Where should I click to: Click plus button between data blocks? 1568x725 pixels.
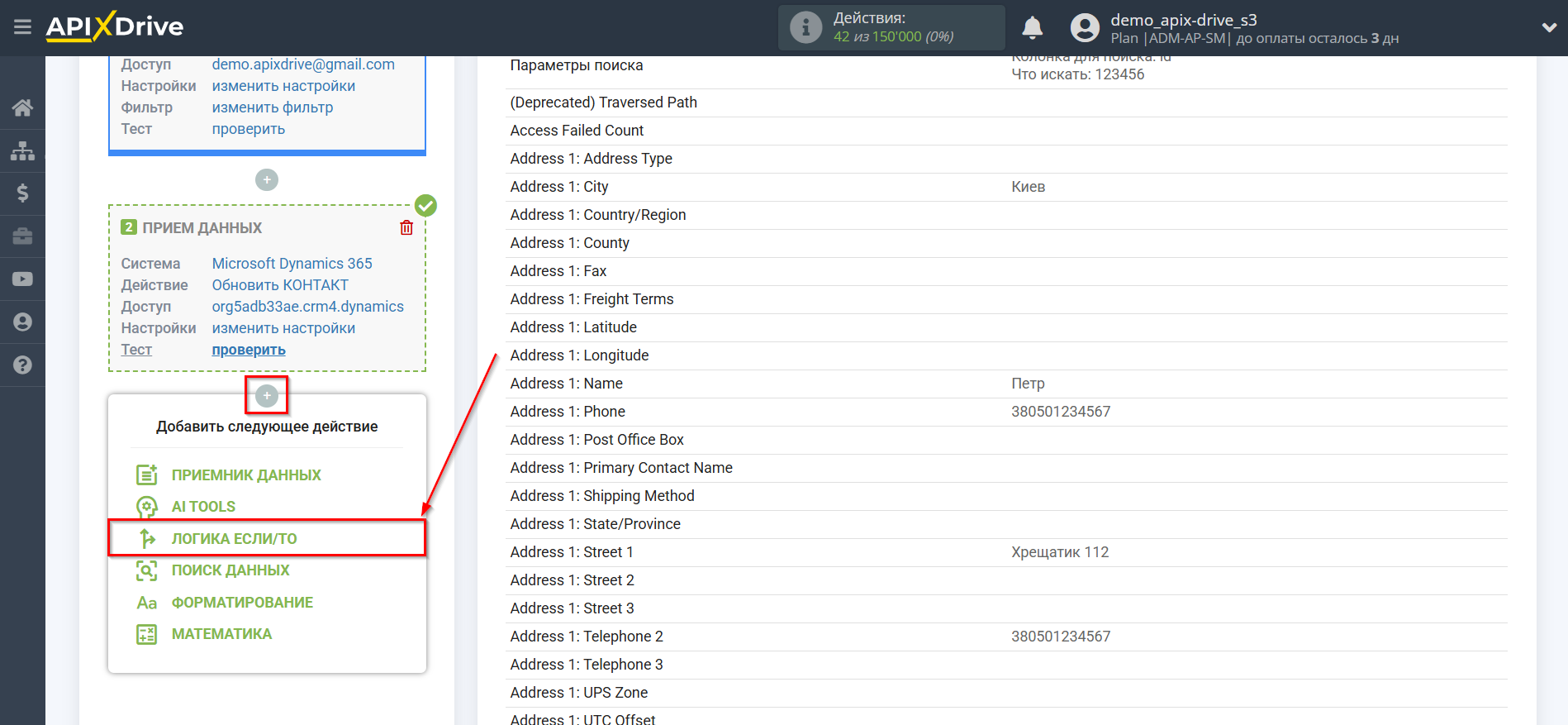[x=267, y=179]
